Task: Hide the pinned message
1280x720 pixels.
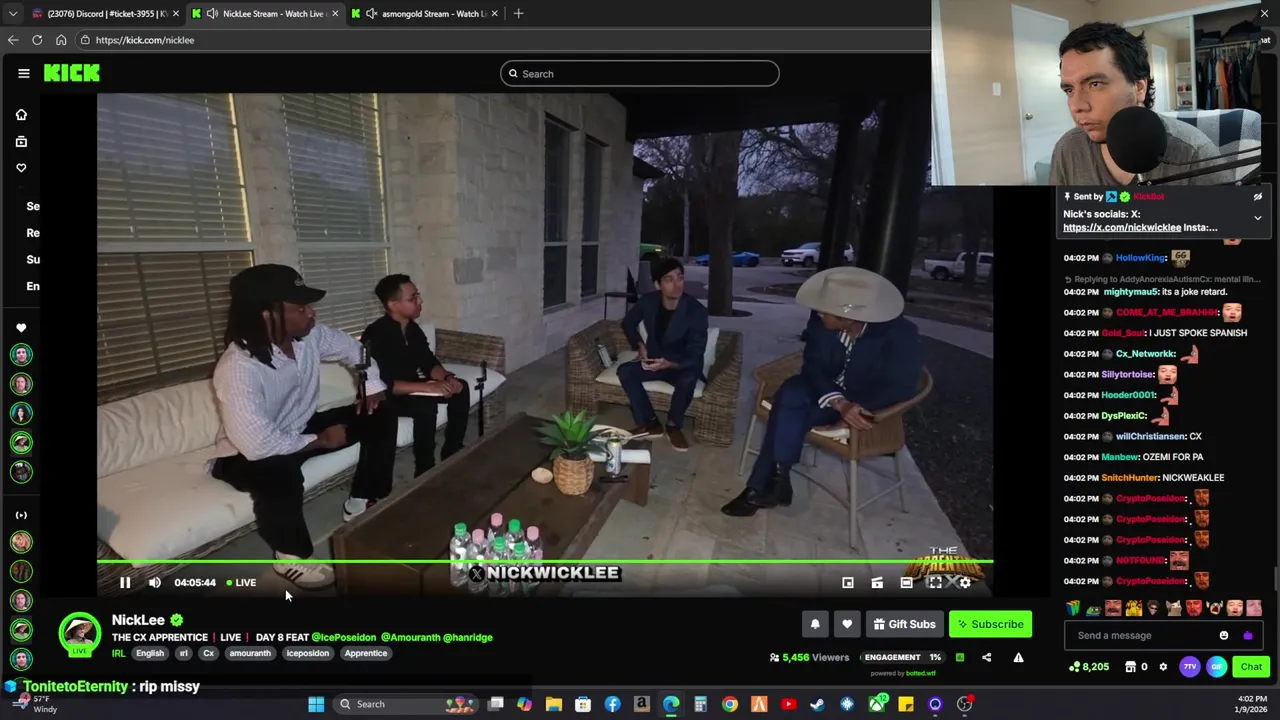Action: pos(1257,197)
